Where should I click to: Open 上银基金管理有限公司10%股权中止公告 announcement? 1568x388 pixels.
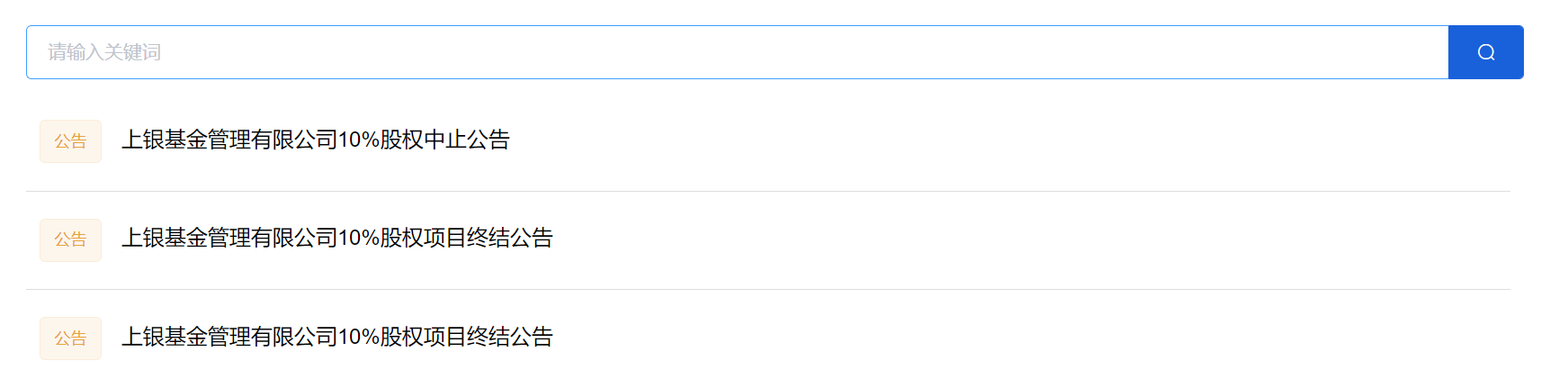(x=316, y=140)
